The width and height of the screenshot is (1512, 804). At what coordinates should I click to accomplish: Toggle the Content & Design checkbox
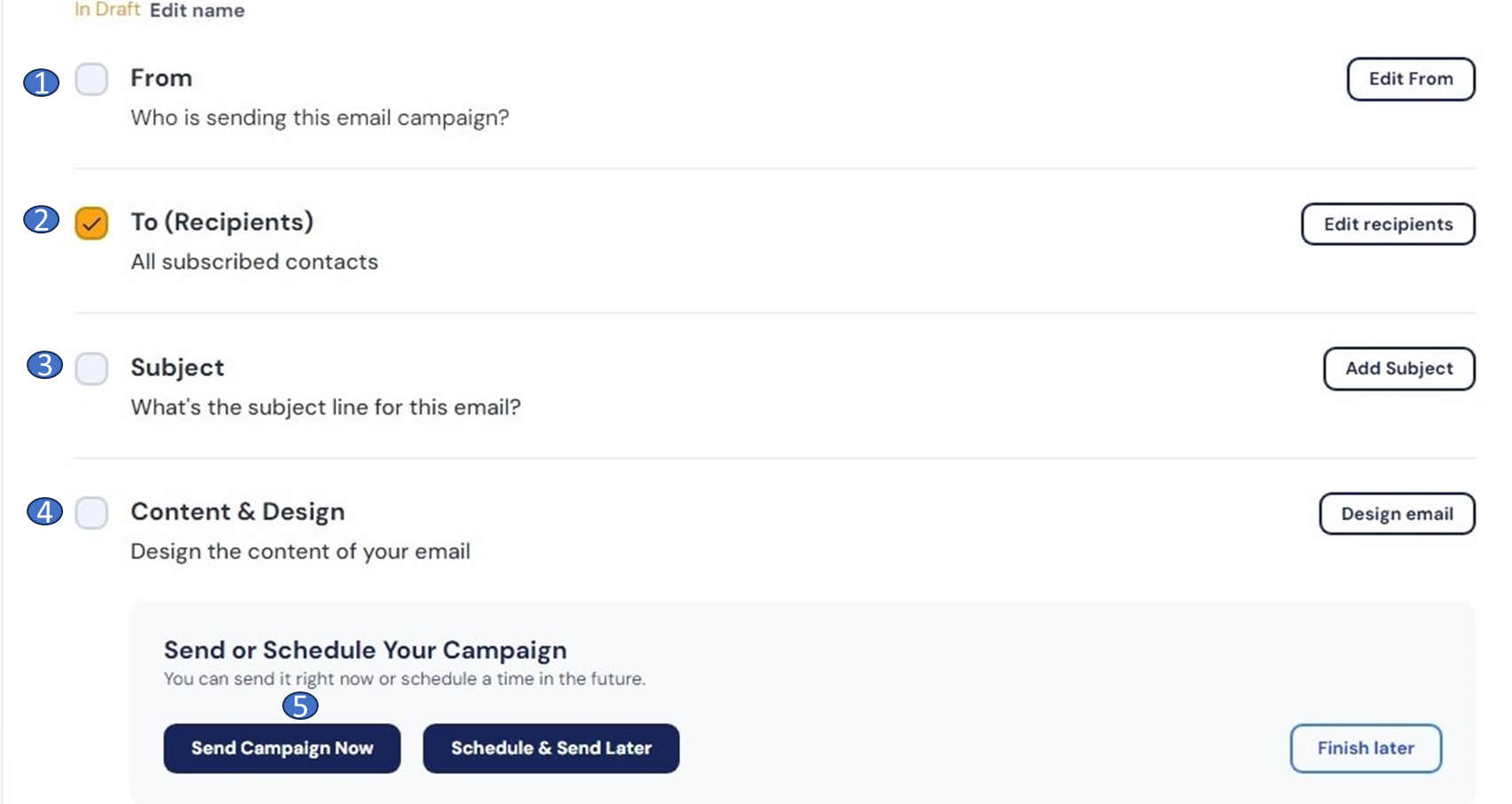pos(91,513)
